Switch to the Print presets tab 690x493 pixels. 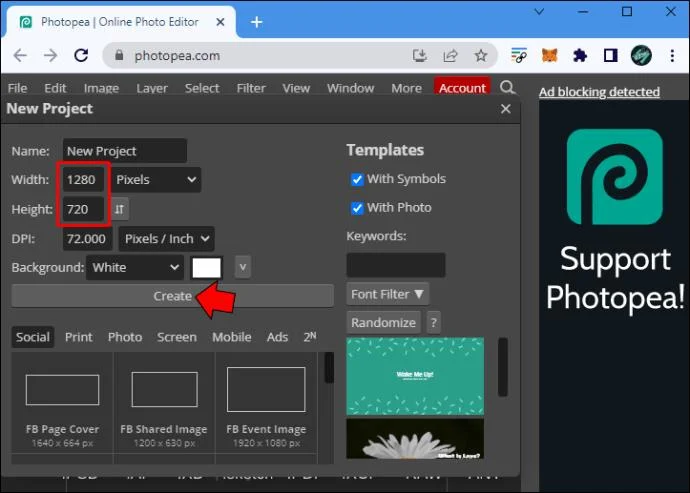tap(79, 337)
